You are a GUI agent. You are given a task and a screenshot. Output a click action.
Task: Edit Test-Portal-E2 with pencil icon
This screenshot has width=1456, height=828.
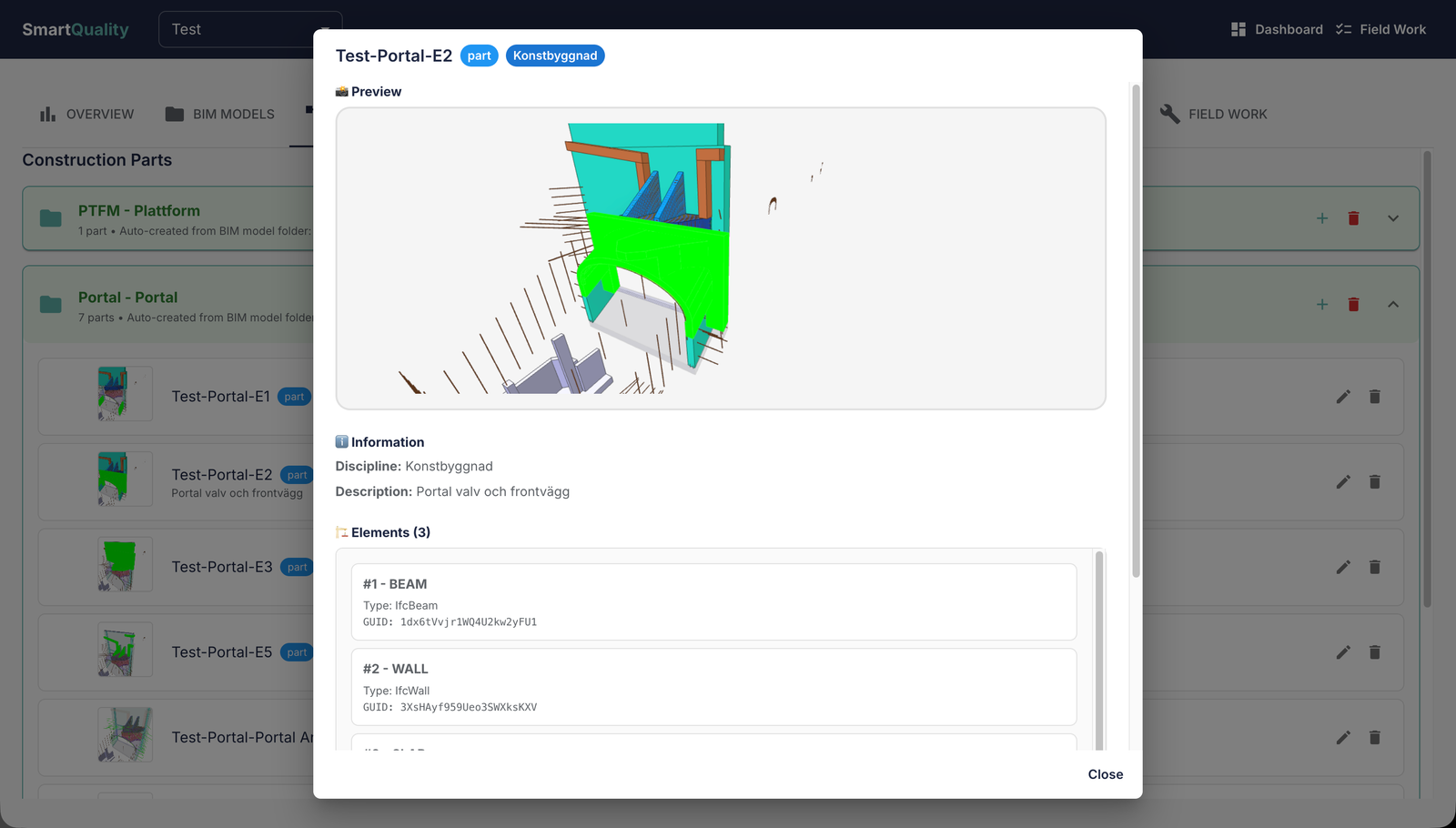coord(1343,482)
